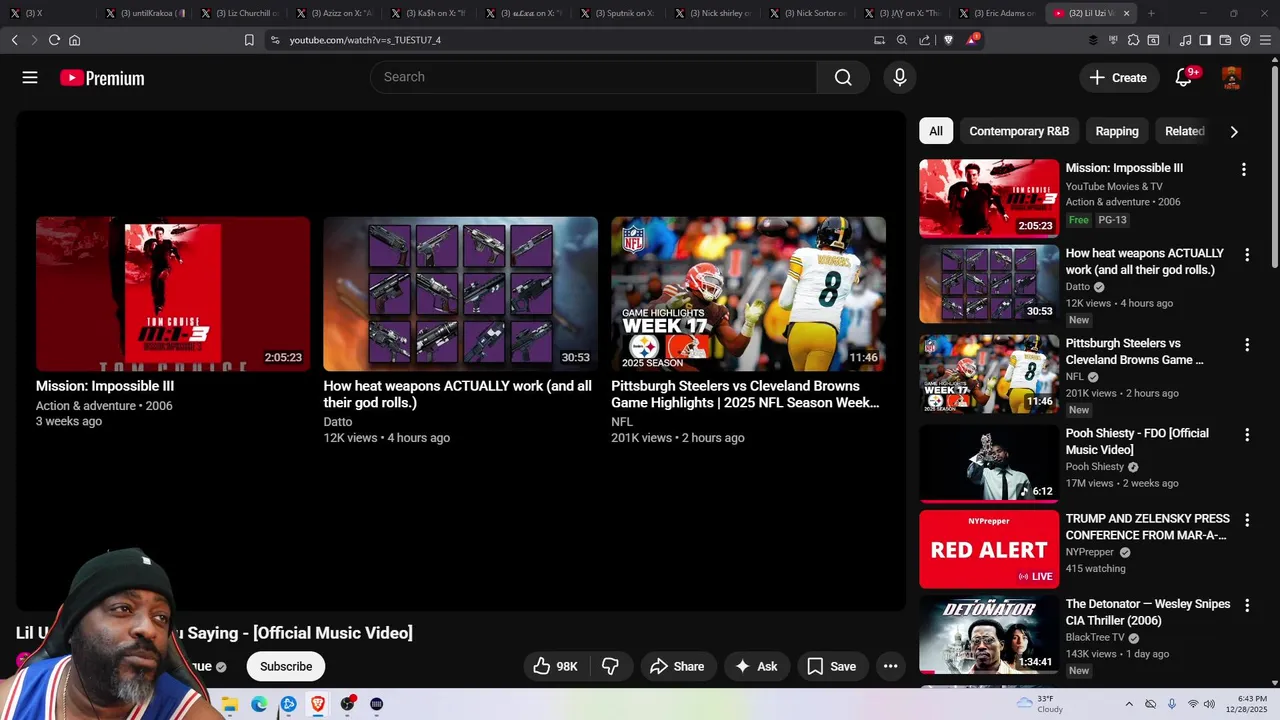Screen dimensions: 1280x720
Task: Select the Related filter chip
Action: tap(1185, 131)
